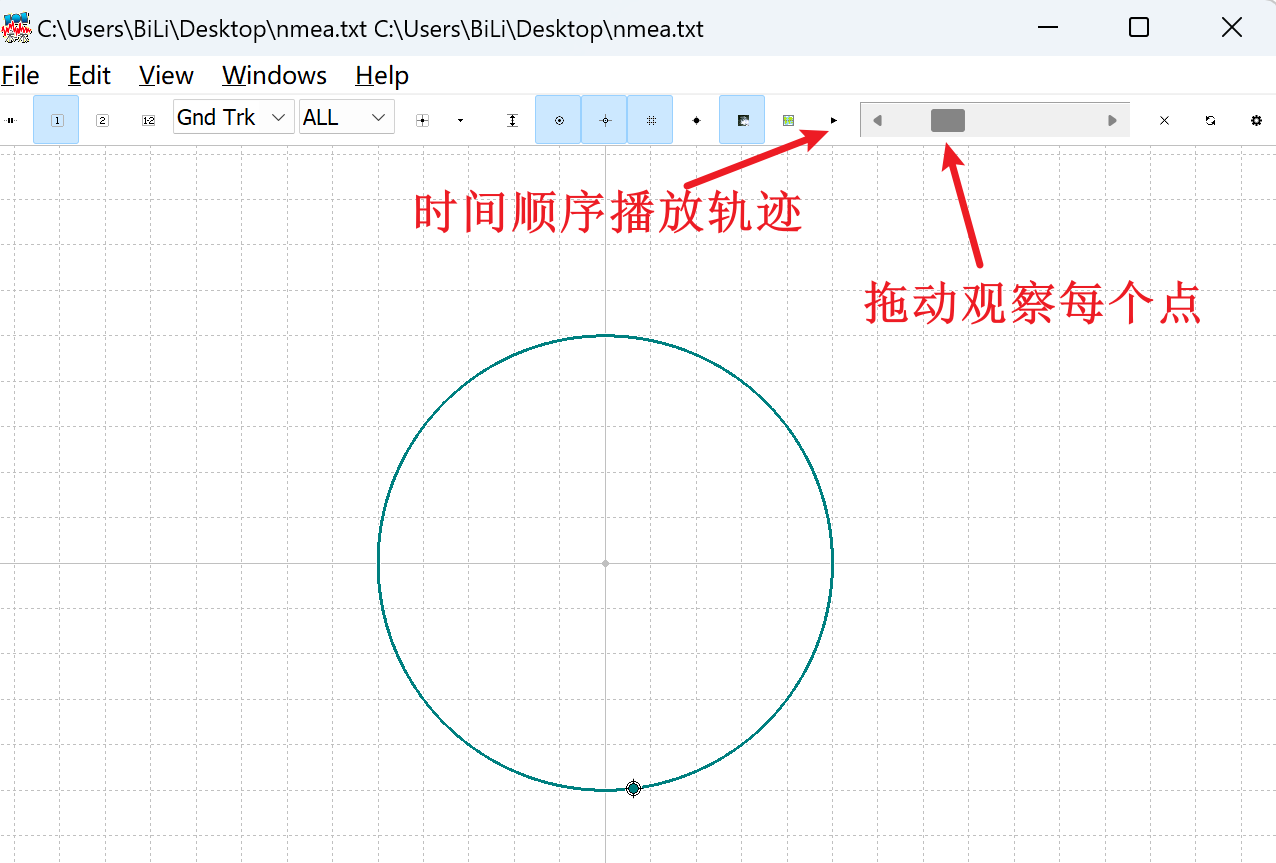Click the refresh icon on the toolbar
1276x863 pixels.
pyautogui.click(x=1210, y=119)
